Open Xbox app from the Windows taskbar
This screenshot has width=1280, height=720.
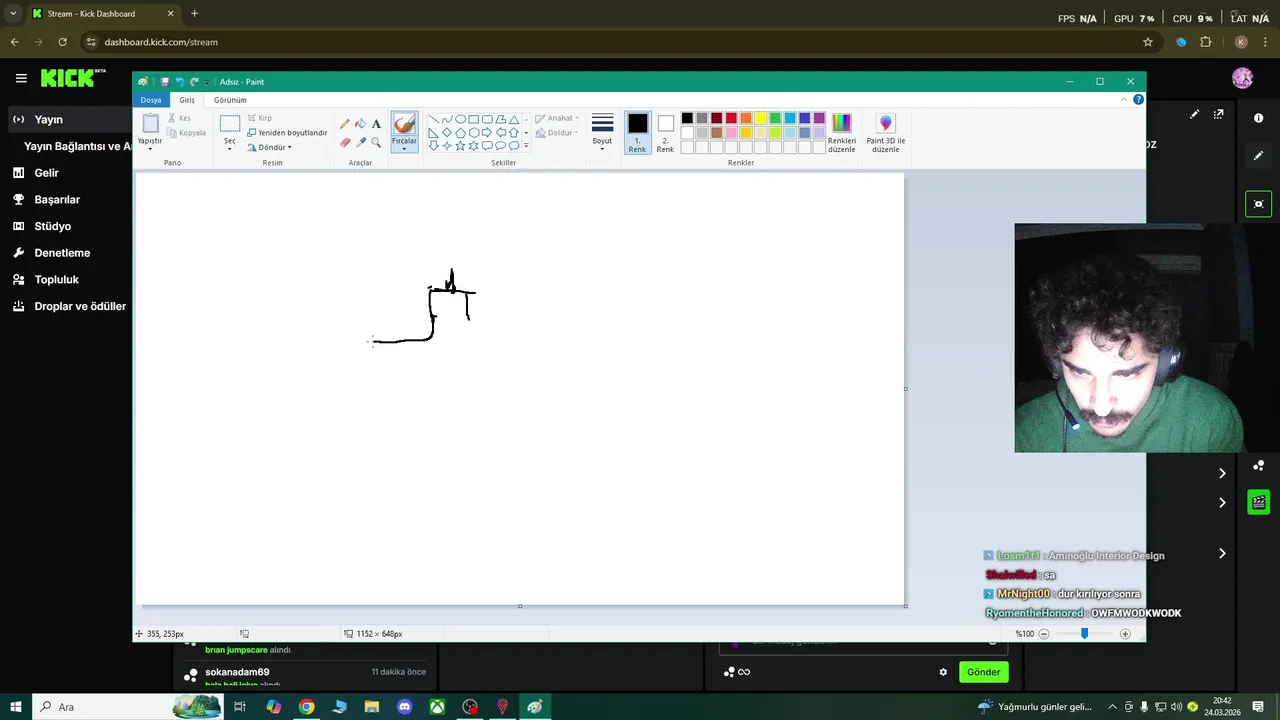tap(437, 707)
